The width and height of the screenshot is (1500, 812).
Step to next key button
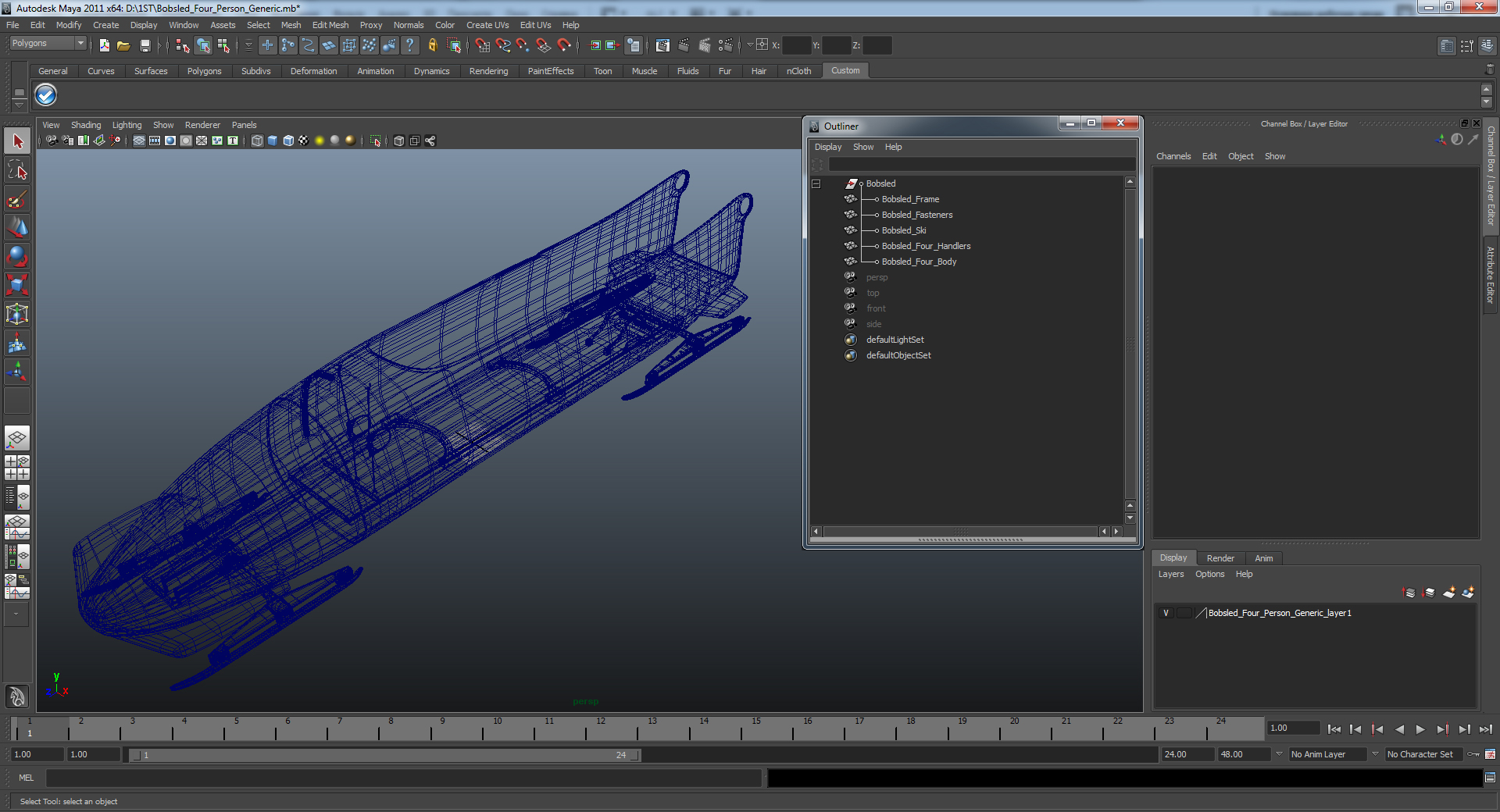click(x=1442, y=729)
